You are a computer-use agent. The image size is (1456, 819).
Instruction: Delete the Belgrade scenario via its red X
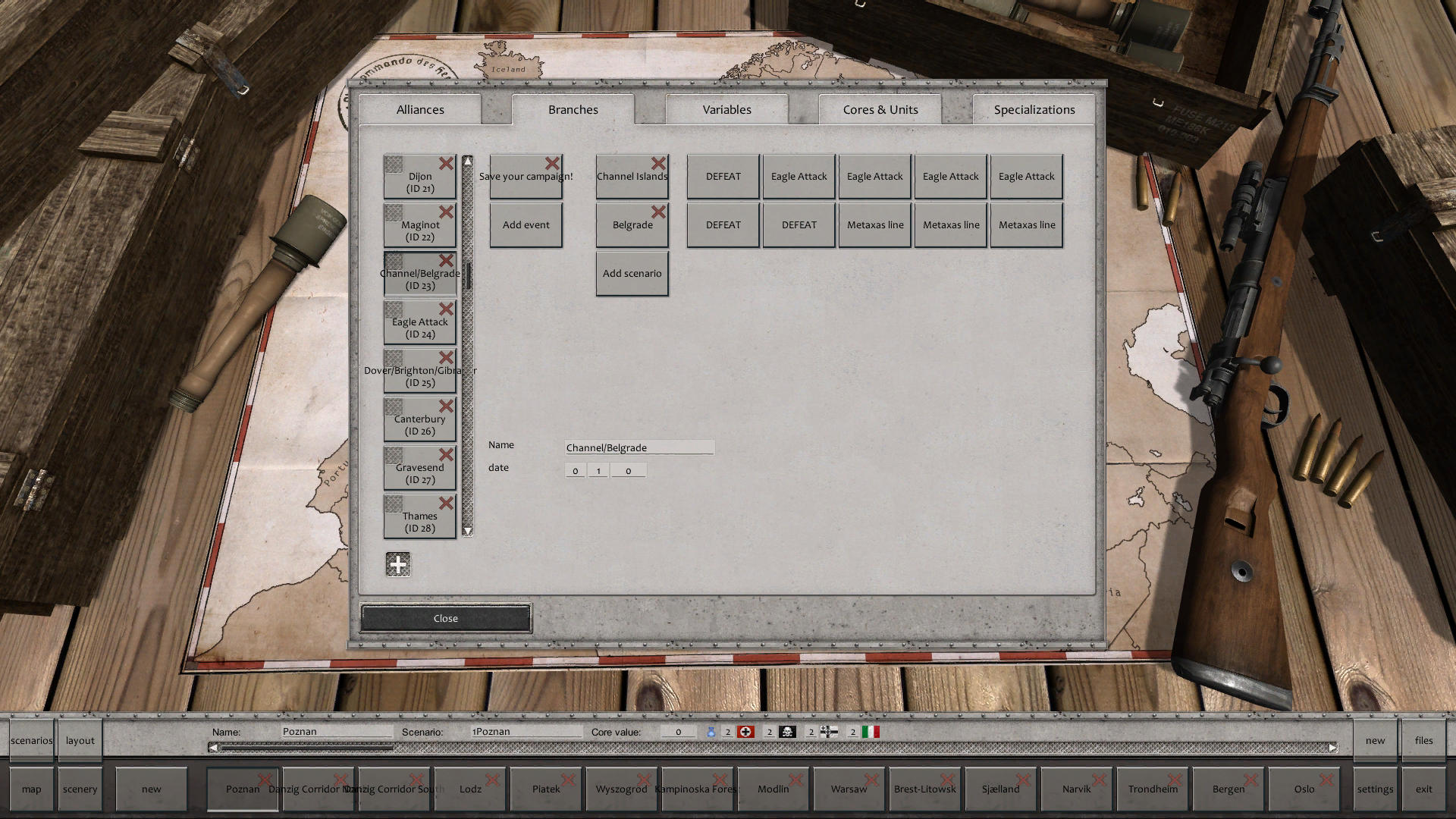(659, 212)
